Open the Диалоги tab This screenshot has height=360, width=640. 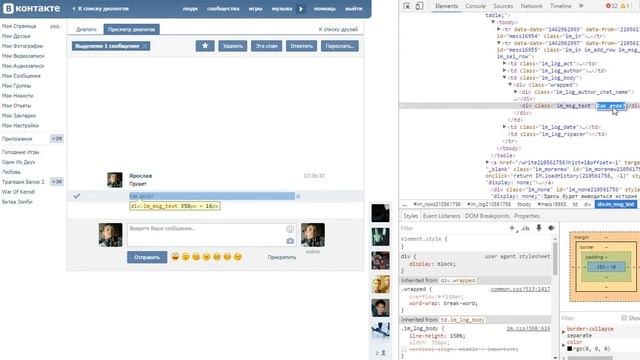(86, 29)
